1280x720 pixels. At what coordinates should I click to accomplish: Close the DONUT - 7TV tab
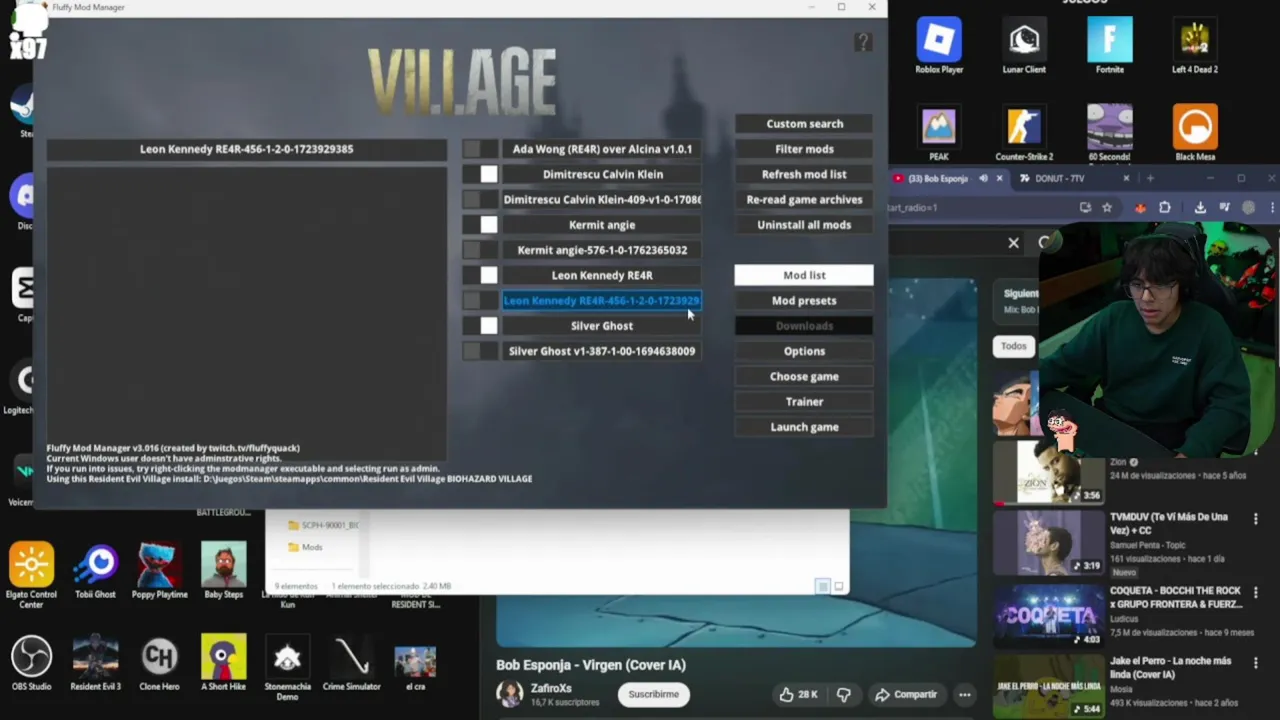(1126, 179)
